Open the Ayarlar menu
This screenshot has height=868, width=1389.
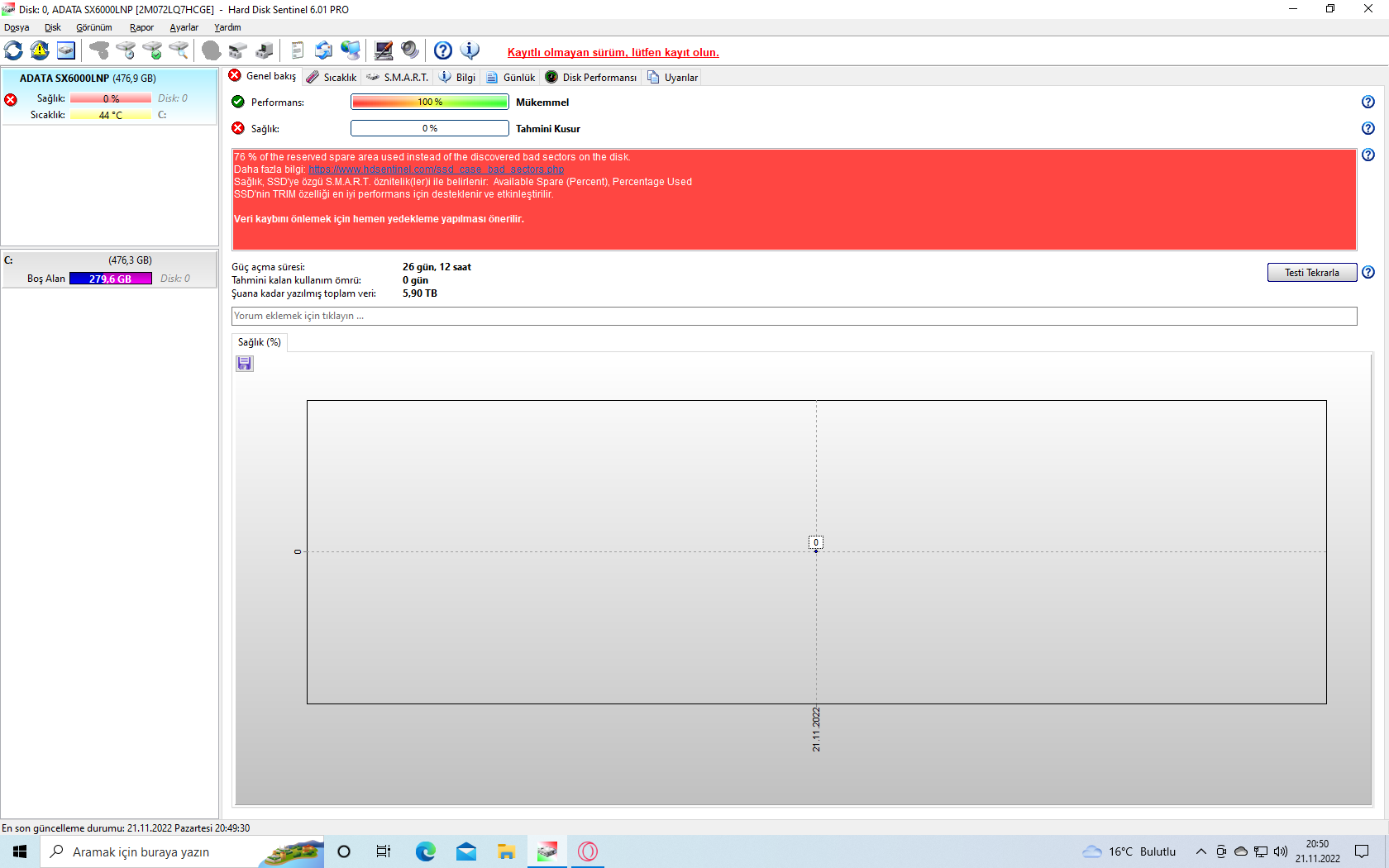click(x=184, y=27)
